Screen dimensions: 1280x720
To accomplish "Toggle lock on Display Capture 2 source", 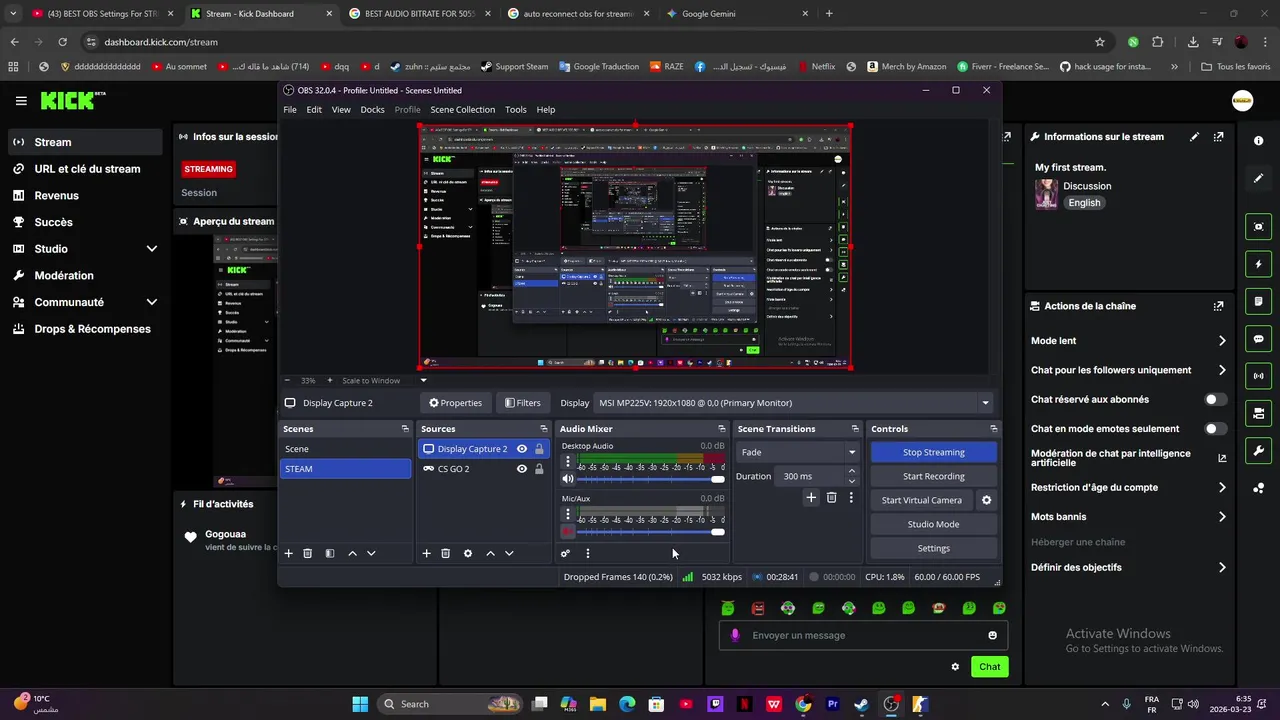I will click(539, 449).
